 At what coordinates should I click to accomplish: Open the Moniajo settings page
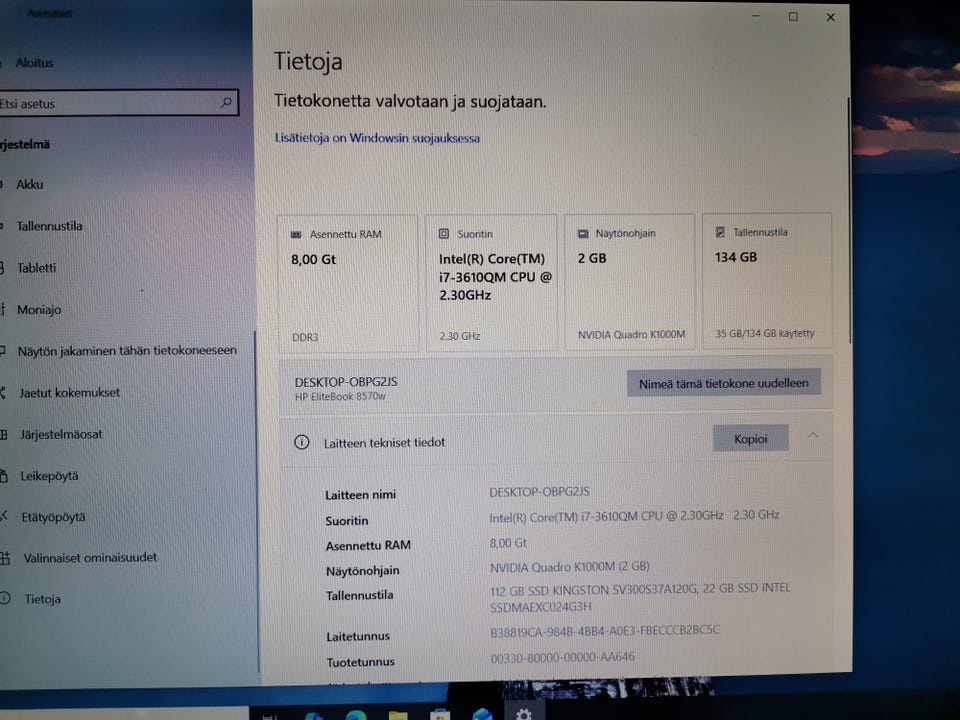coord(39,310)
